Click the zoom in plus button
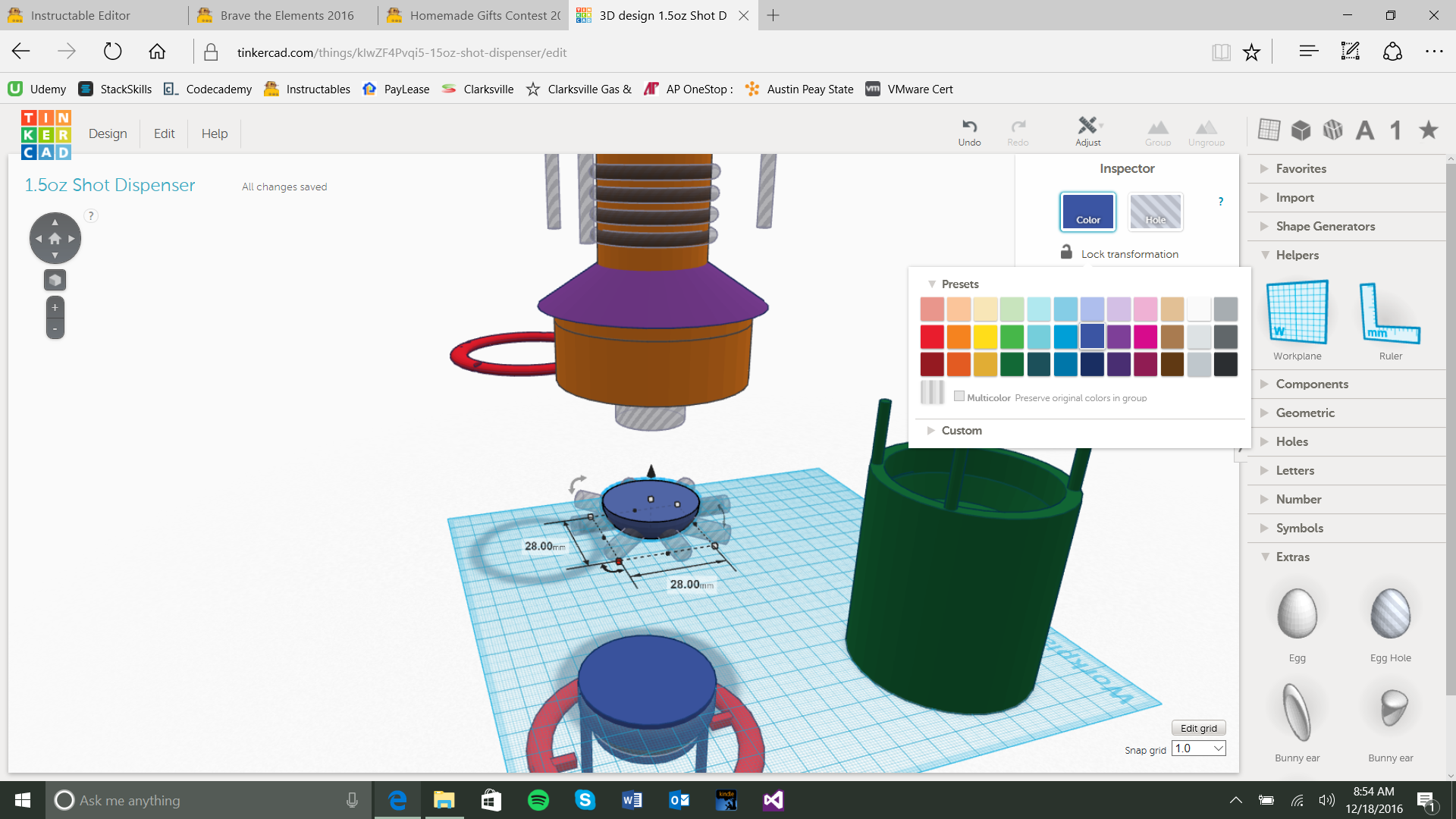The width and height of the screenshot is (1456, 819). 55,308
